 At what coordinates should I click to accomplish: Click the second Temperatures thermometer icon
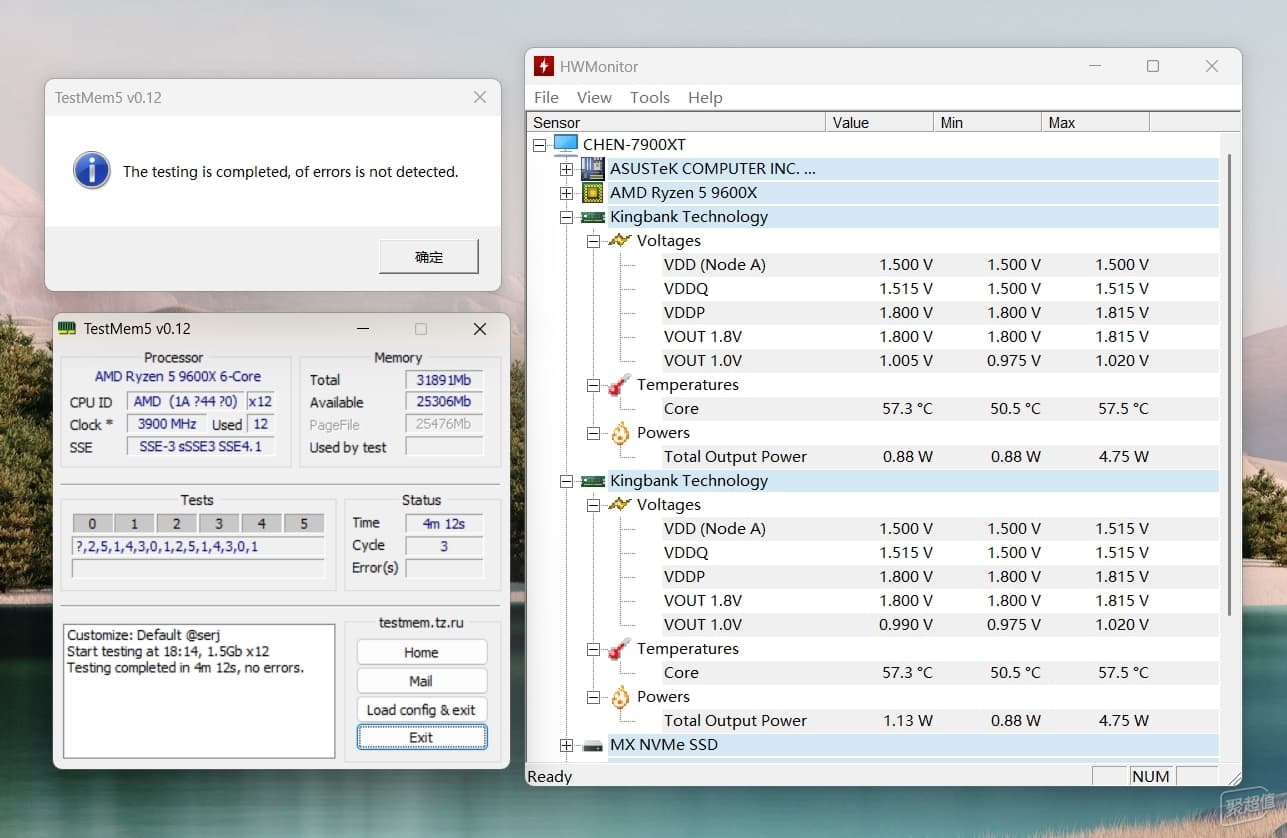(620, 648)
